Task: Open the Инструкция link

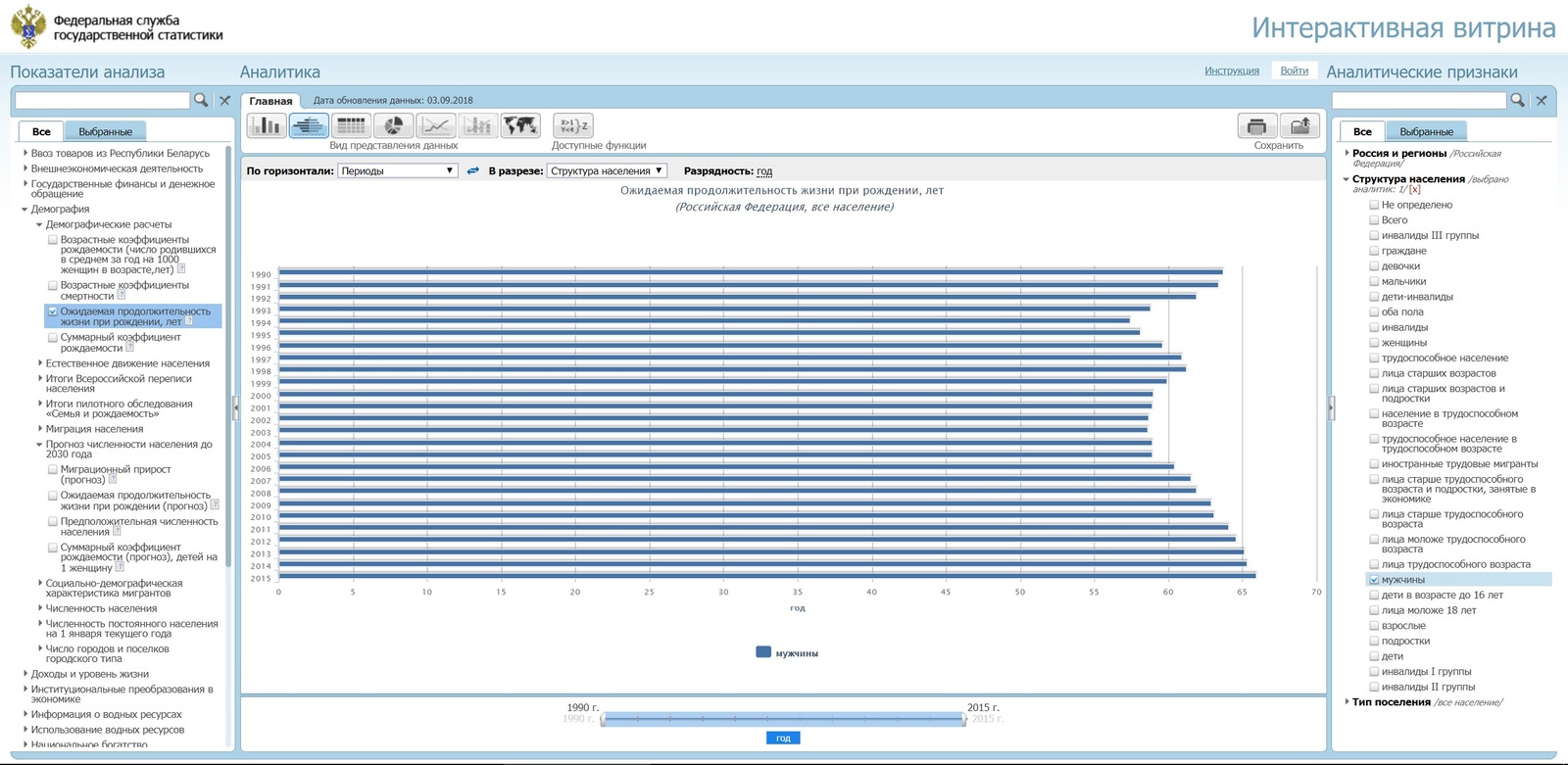Action: (x=1232, y=71)
